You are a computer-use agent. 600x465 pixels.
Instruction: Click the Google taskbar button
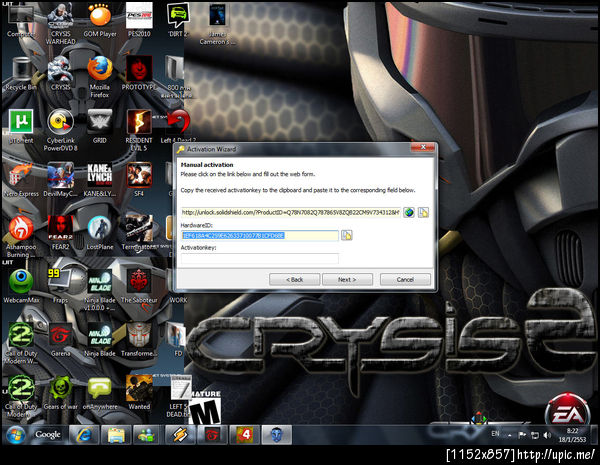click(x=47, y=435)
